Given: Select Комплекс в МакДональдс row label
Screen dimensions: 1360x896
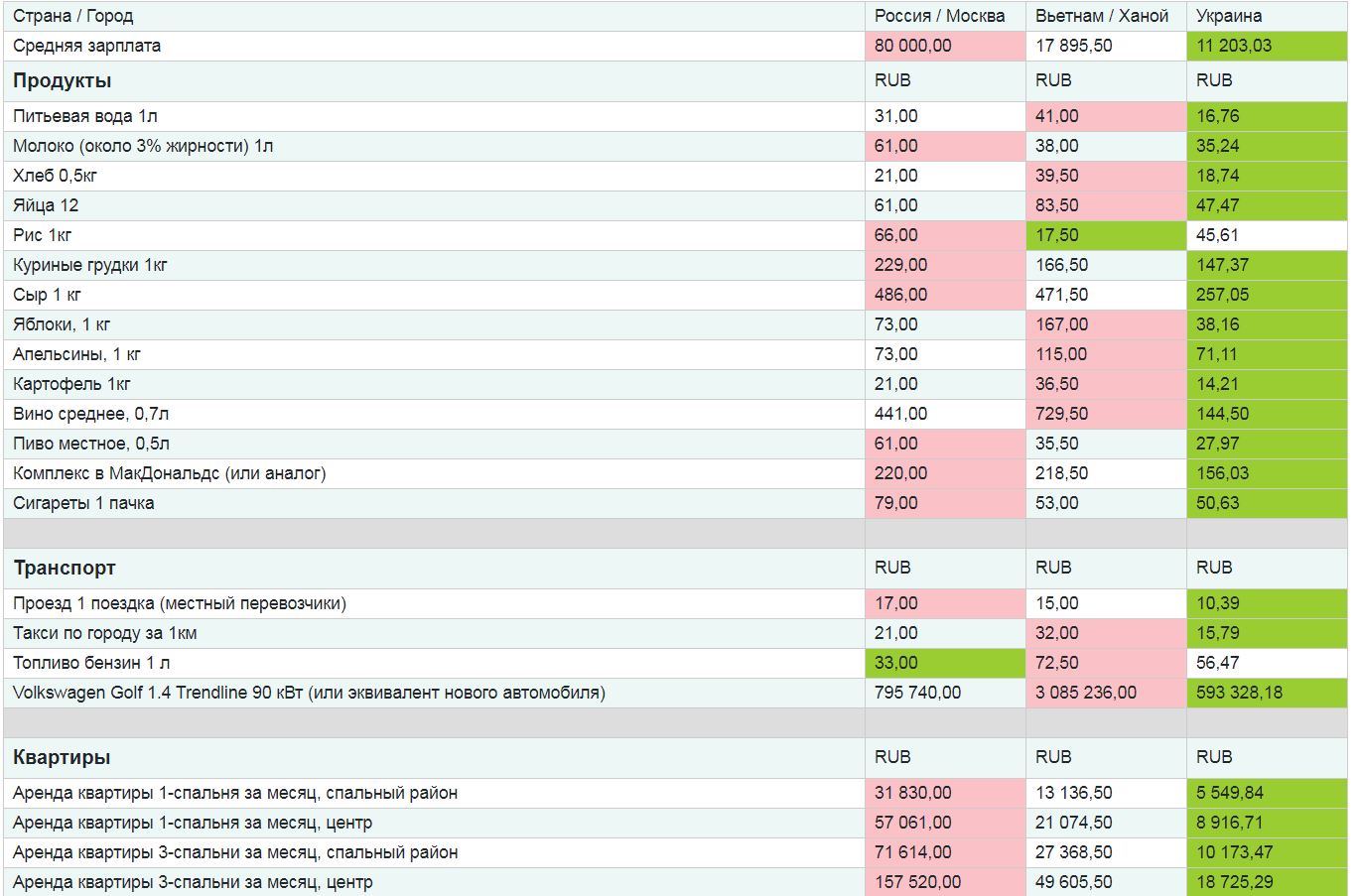Looking at the screenshot, I should click(169, 473).
